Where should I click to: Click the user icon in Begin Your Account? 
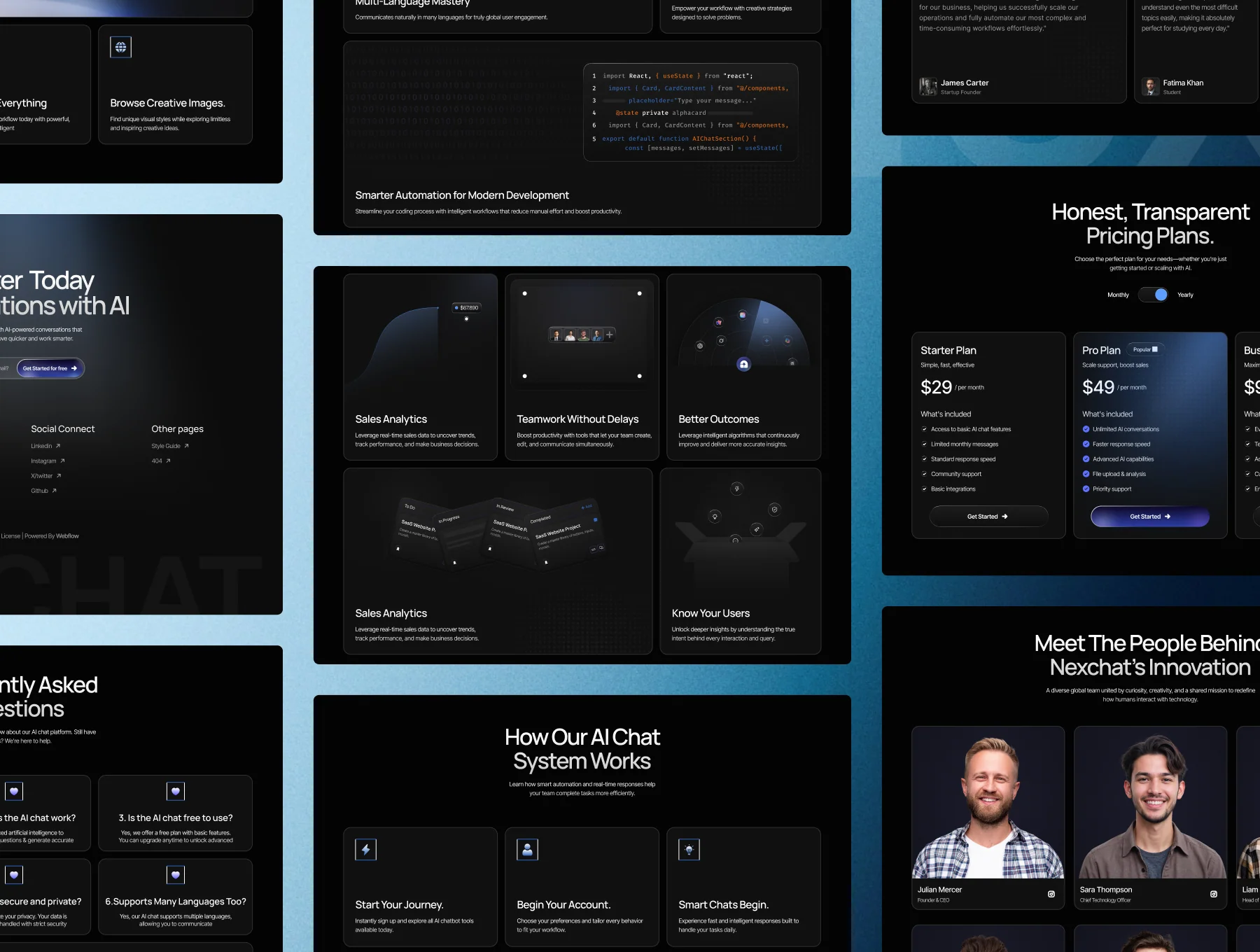(x=527, y=850)
